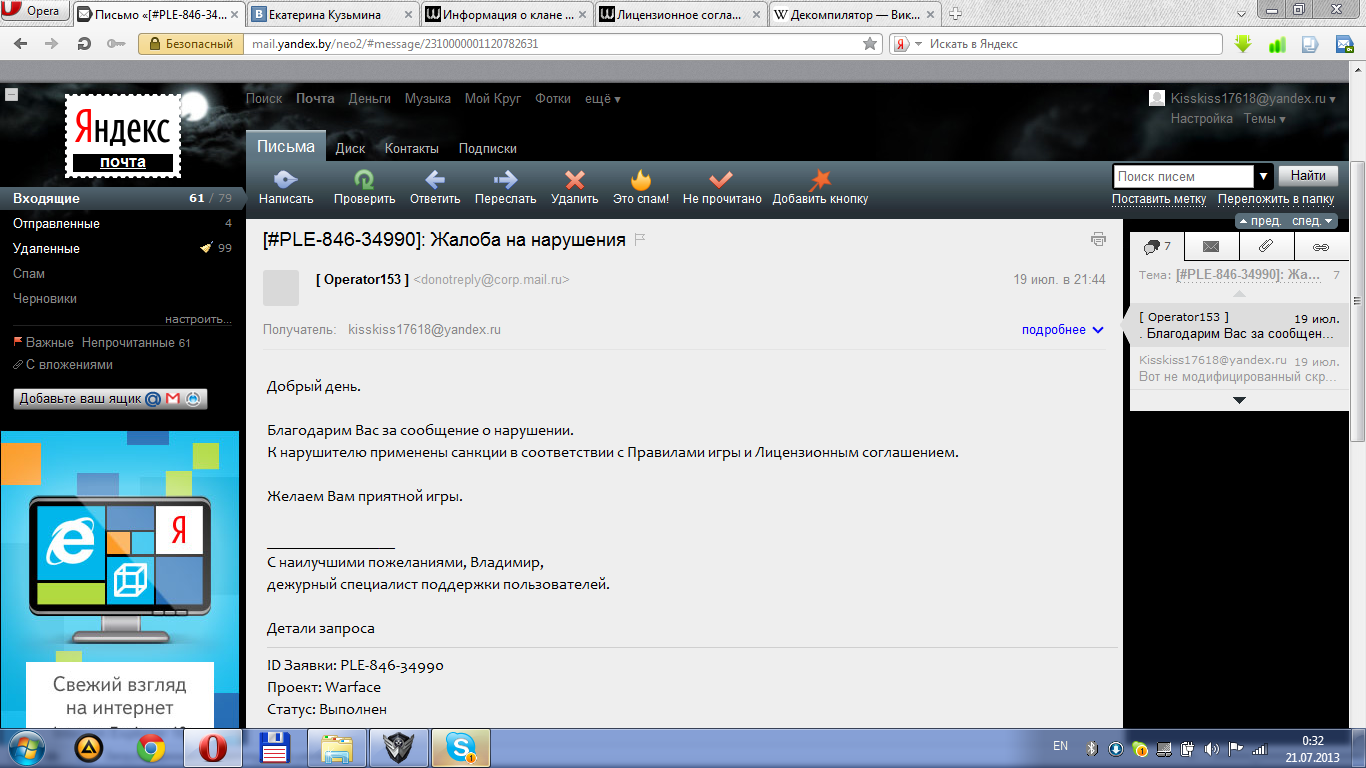Open the Темы themes dropdown
This screenshot has width=1366, height=768.
(x=1265, y=119)
